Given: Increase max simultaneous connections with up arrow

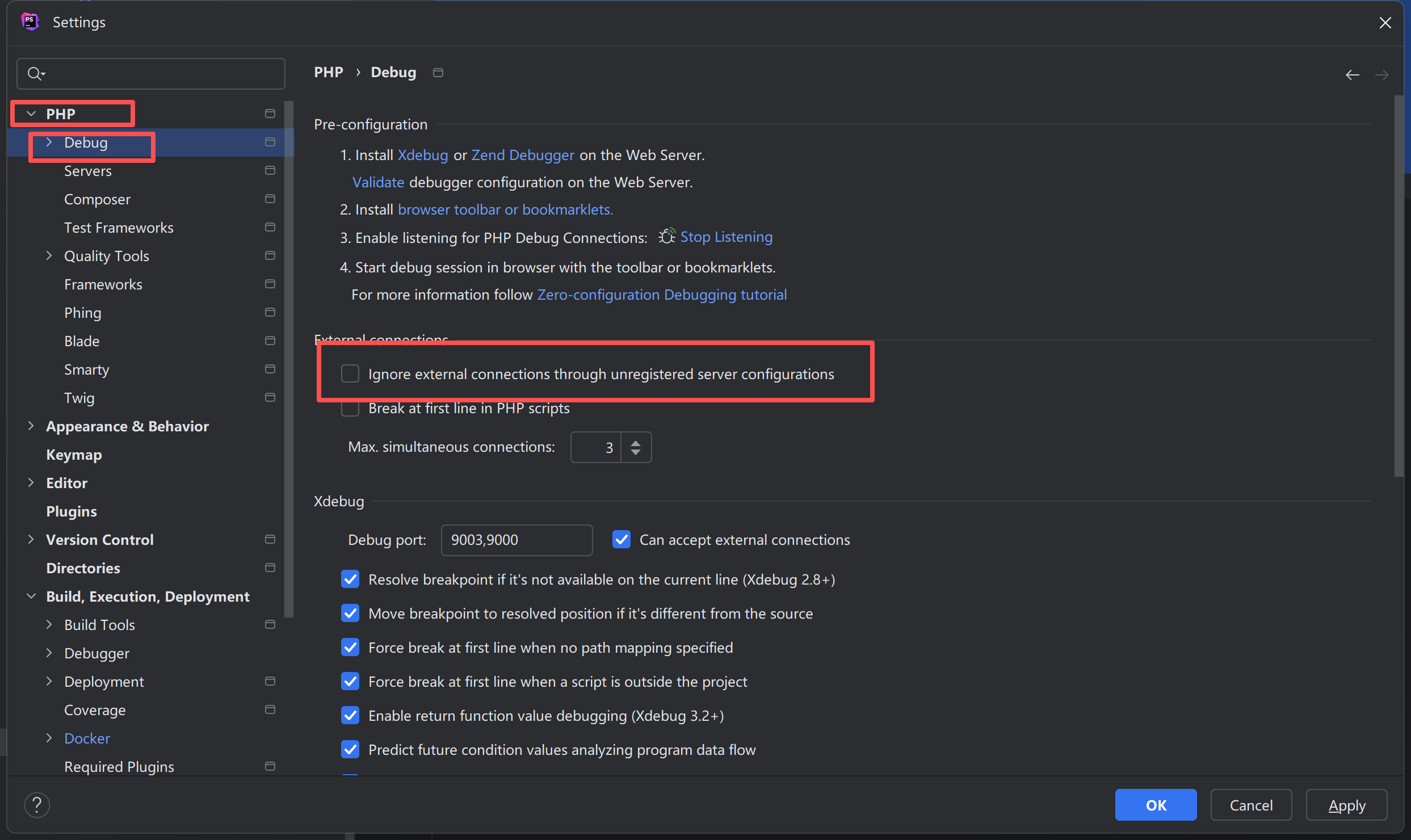Looking at the screenshot, I should tap(636, 443).
